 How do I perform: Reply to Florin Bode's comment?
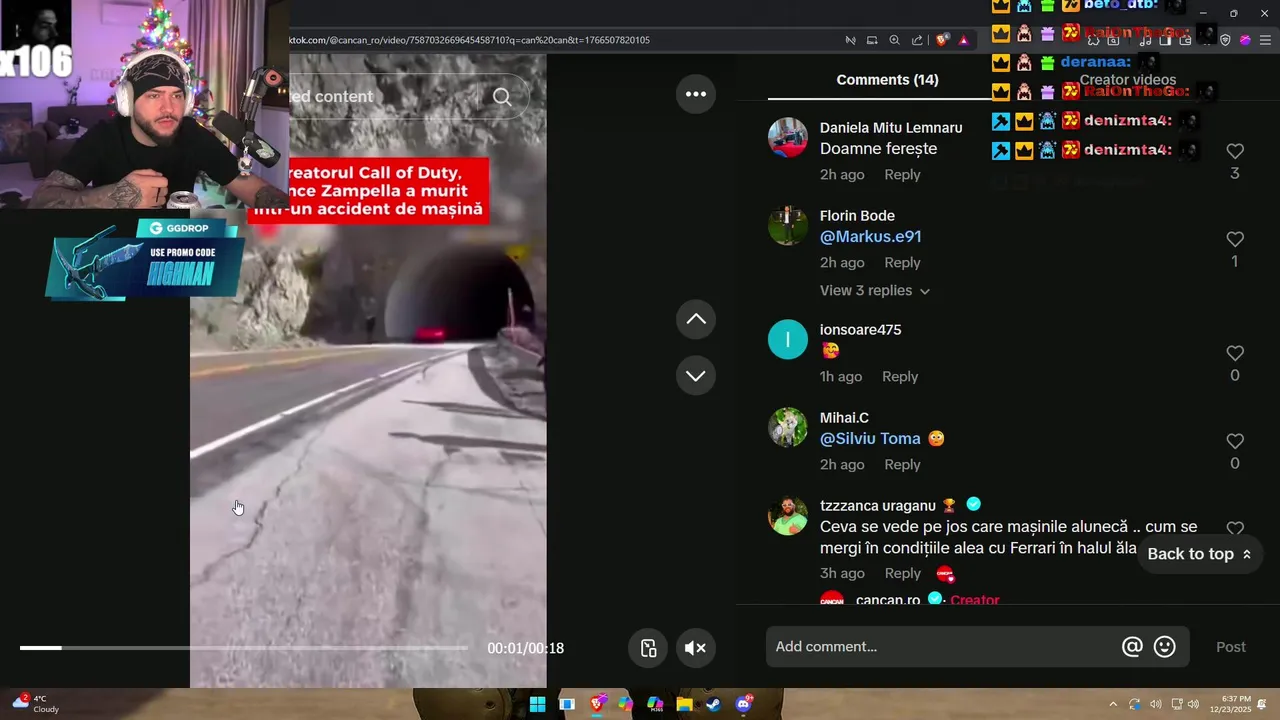(902, 263)
